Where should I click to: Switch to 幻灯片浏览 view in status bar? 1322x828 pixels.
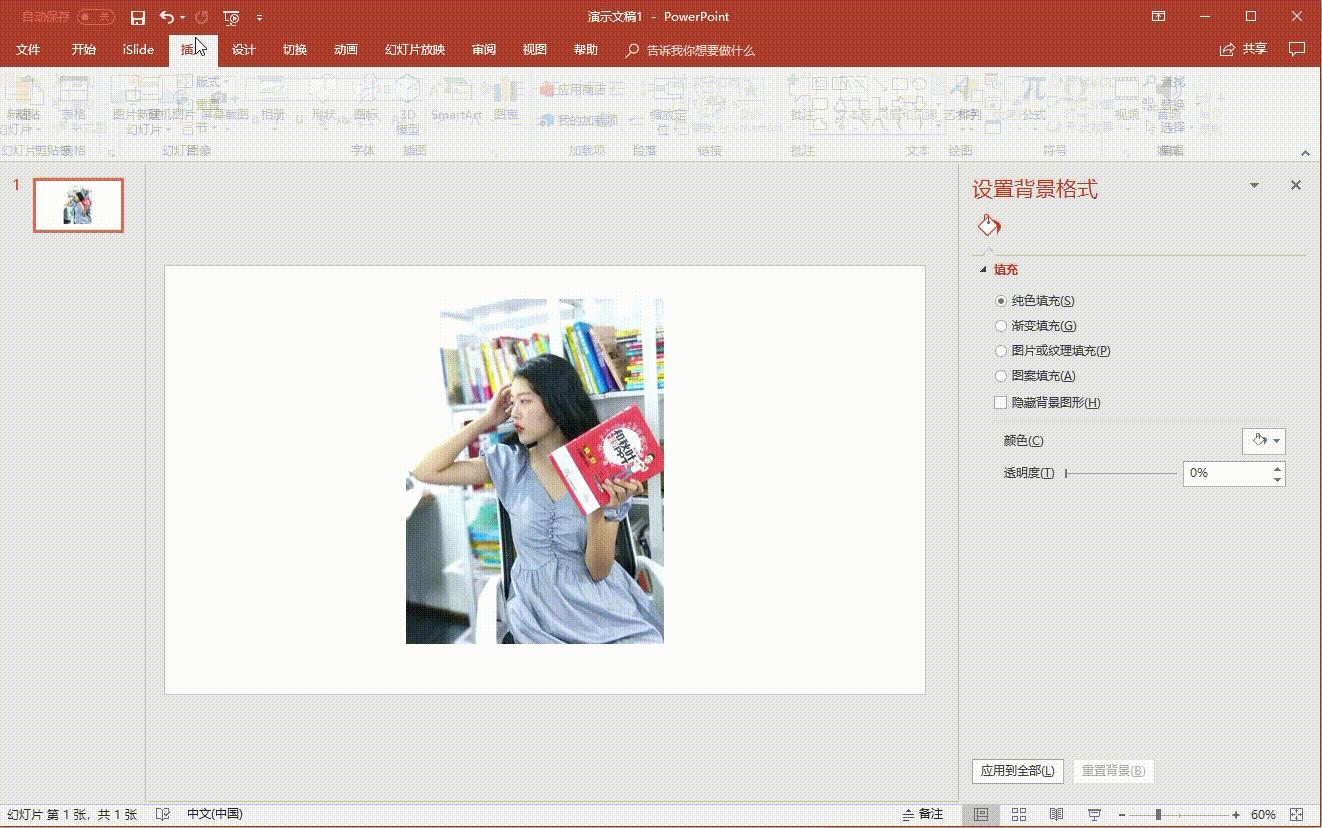(x=1017, y=814)
